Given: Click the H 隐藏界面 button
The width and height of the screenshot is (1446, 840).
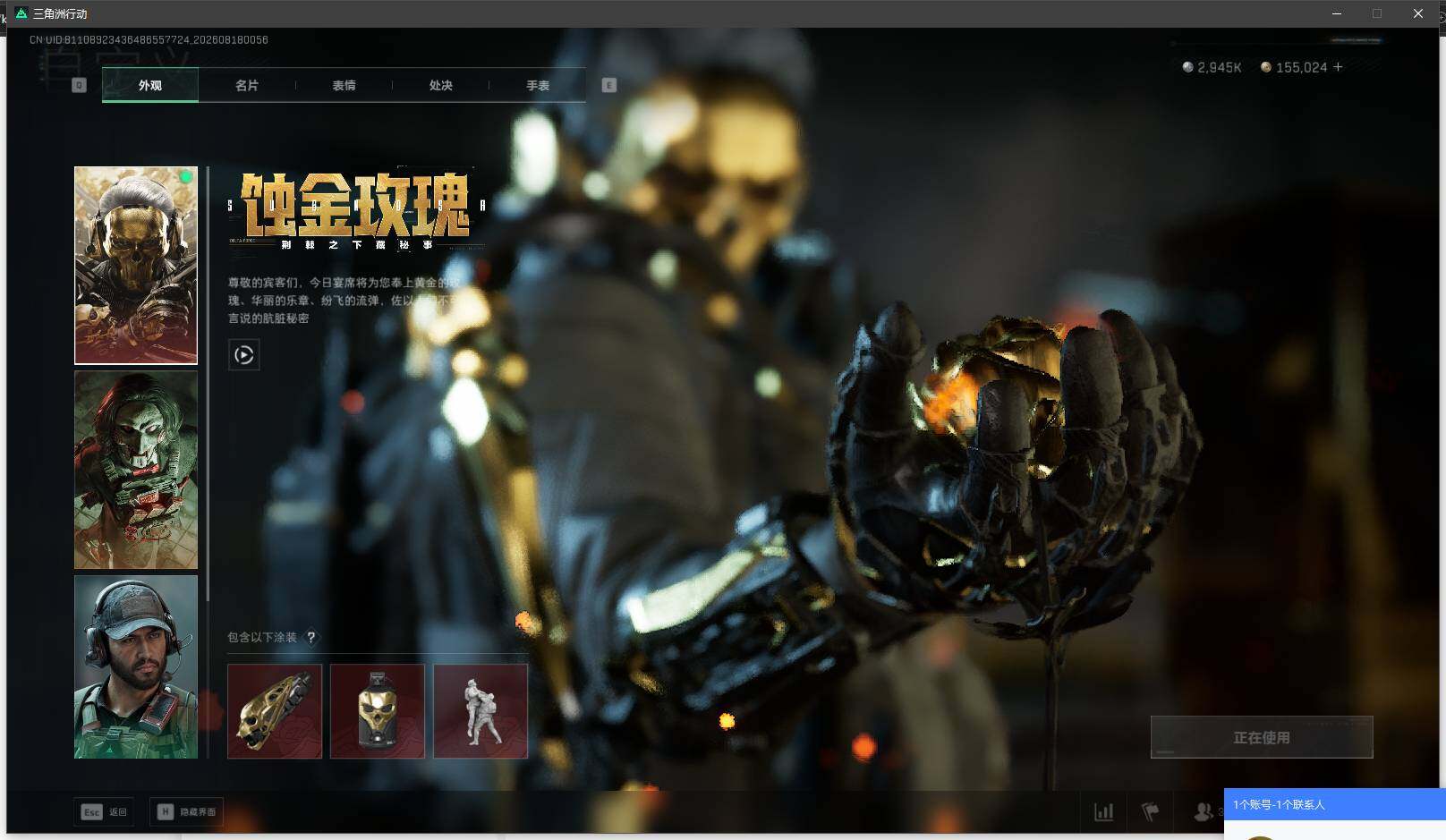Looking at the screenshot, I should click(186, 811).
